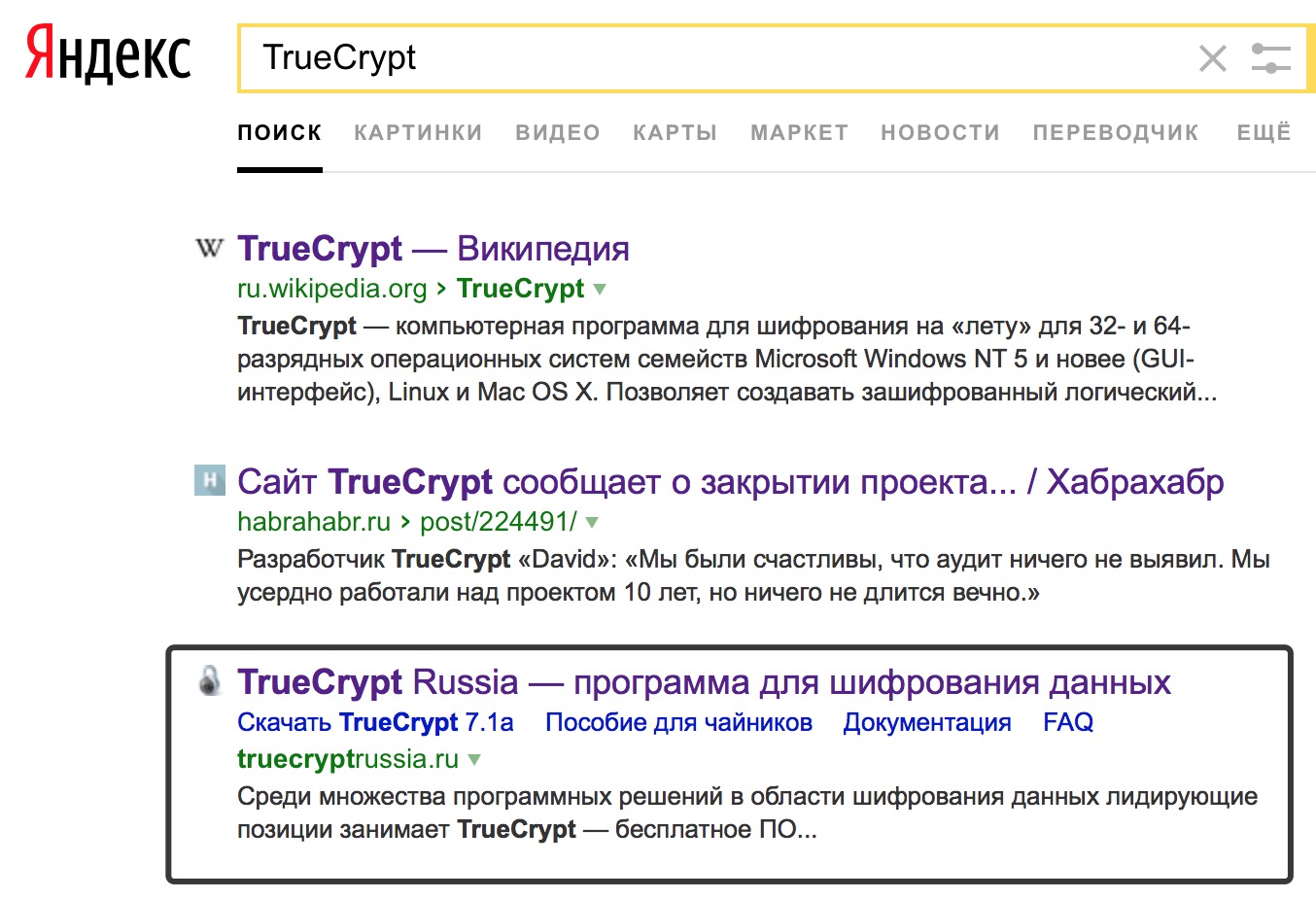Viewport: 1316px width, 900px height.
Task: Click the Скачать TrueCrypt 7.1a sitelink
Action: pos(375,722)
